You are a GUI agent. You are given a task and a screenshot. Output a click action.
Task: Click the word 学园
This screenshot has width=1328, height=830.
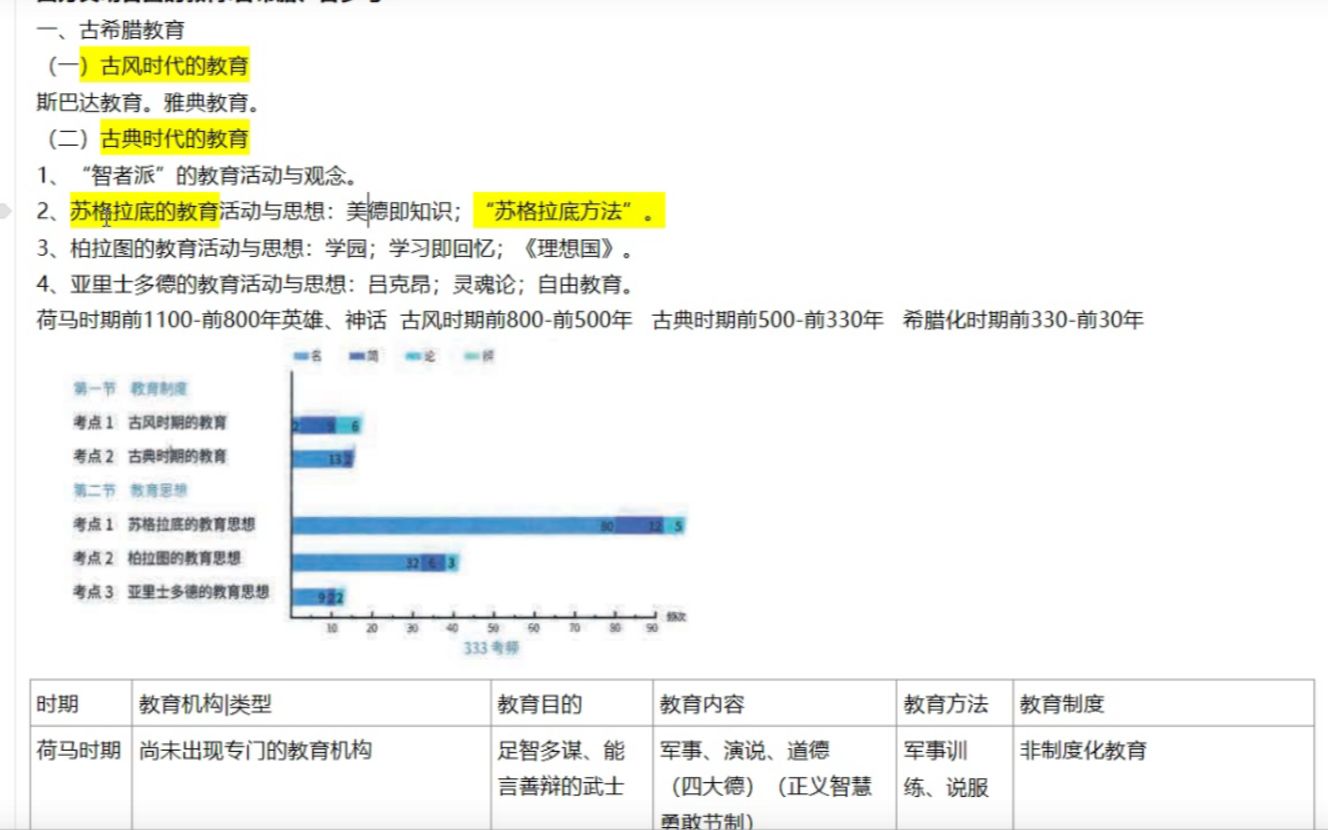tap(345, 248)
